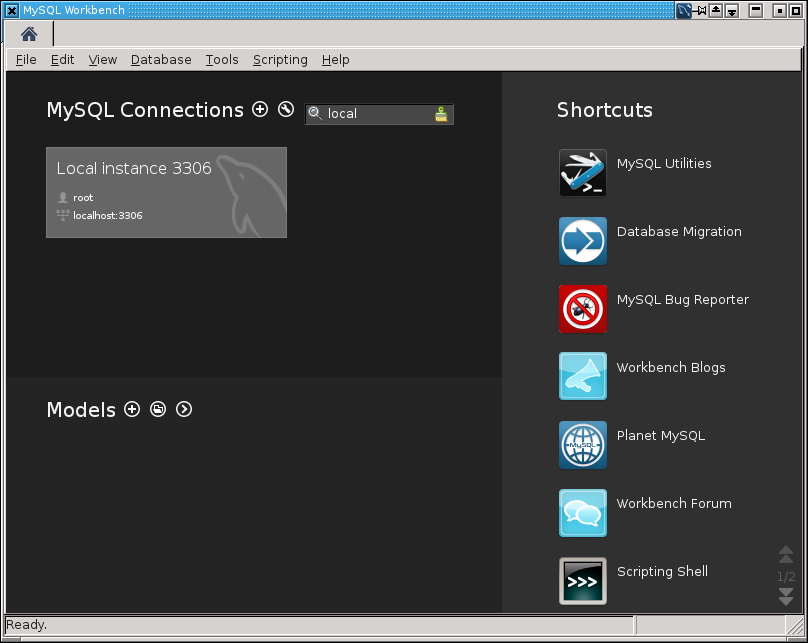The height and width of the screenshot is (643, 808).
Task: Click the 'root' user label
Action: (x=83, y=197)
